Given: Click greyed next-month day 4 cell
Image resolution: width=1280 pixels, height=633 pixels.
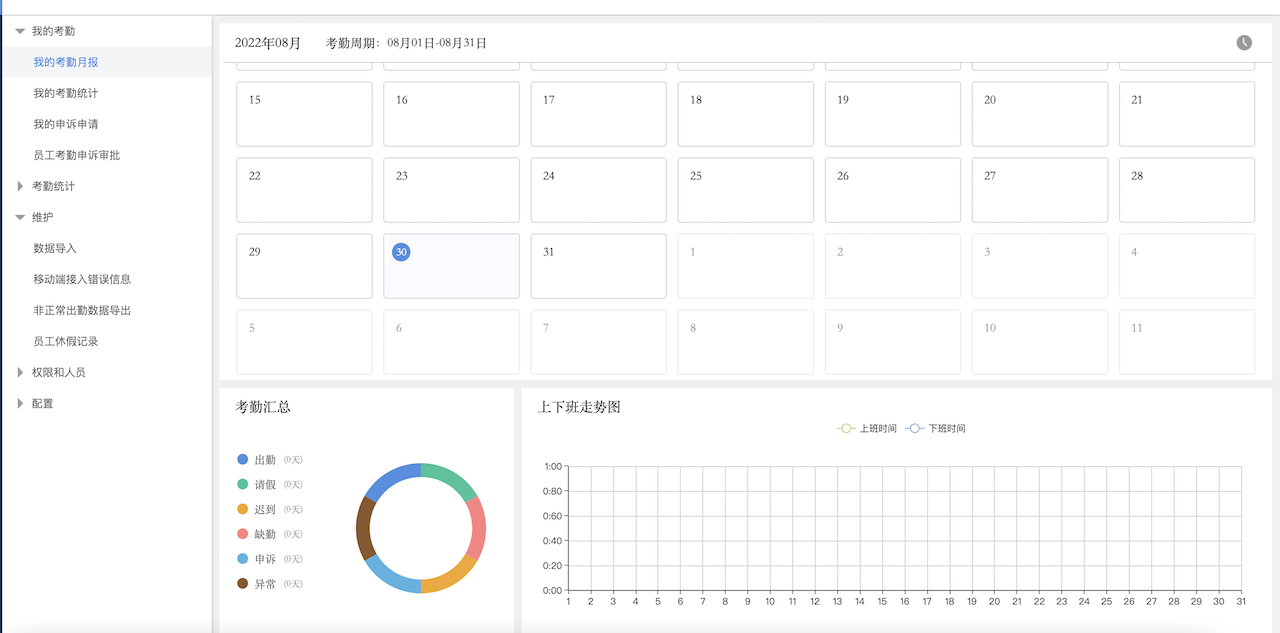Looking at the screenshot, I should pos(1186,266).
